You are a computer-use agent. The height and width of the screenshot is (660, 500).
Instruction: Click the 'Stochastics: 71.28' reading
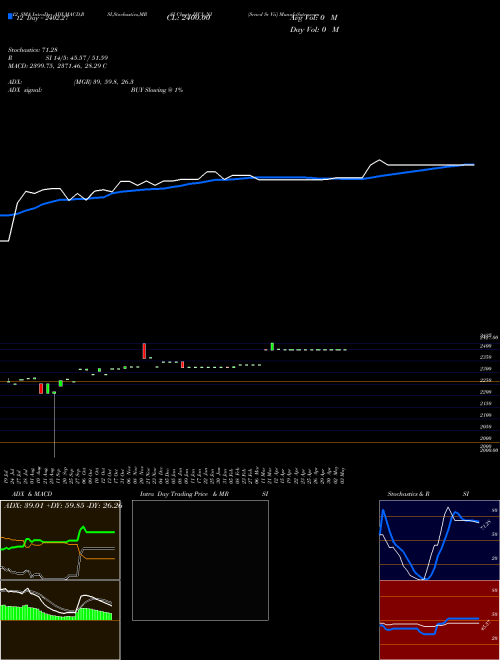point(33,50)
